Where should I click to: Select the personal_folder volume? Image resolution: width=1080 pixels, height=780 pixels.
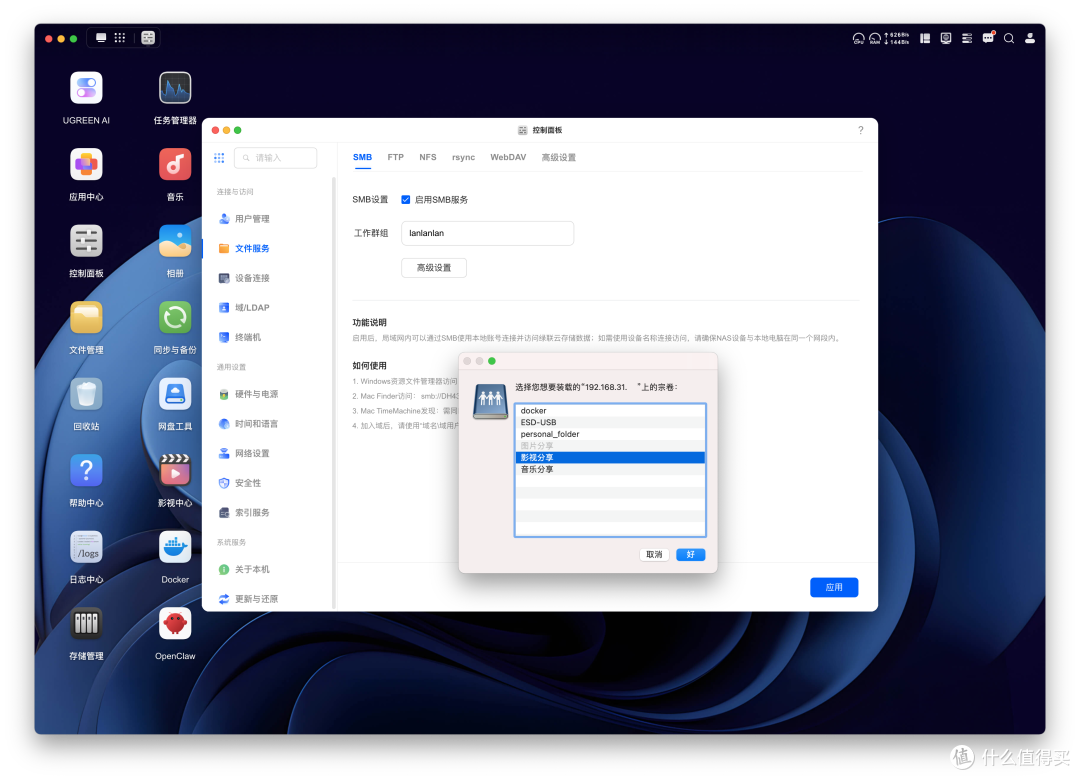(610, 434)
